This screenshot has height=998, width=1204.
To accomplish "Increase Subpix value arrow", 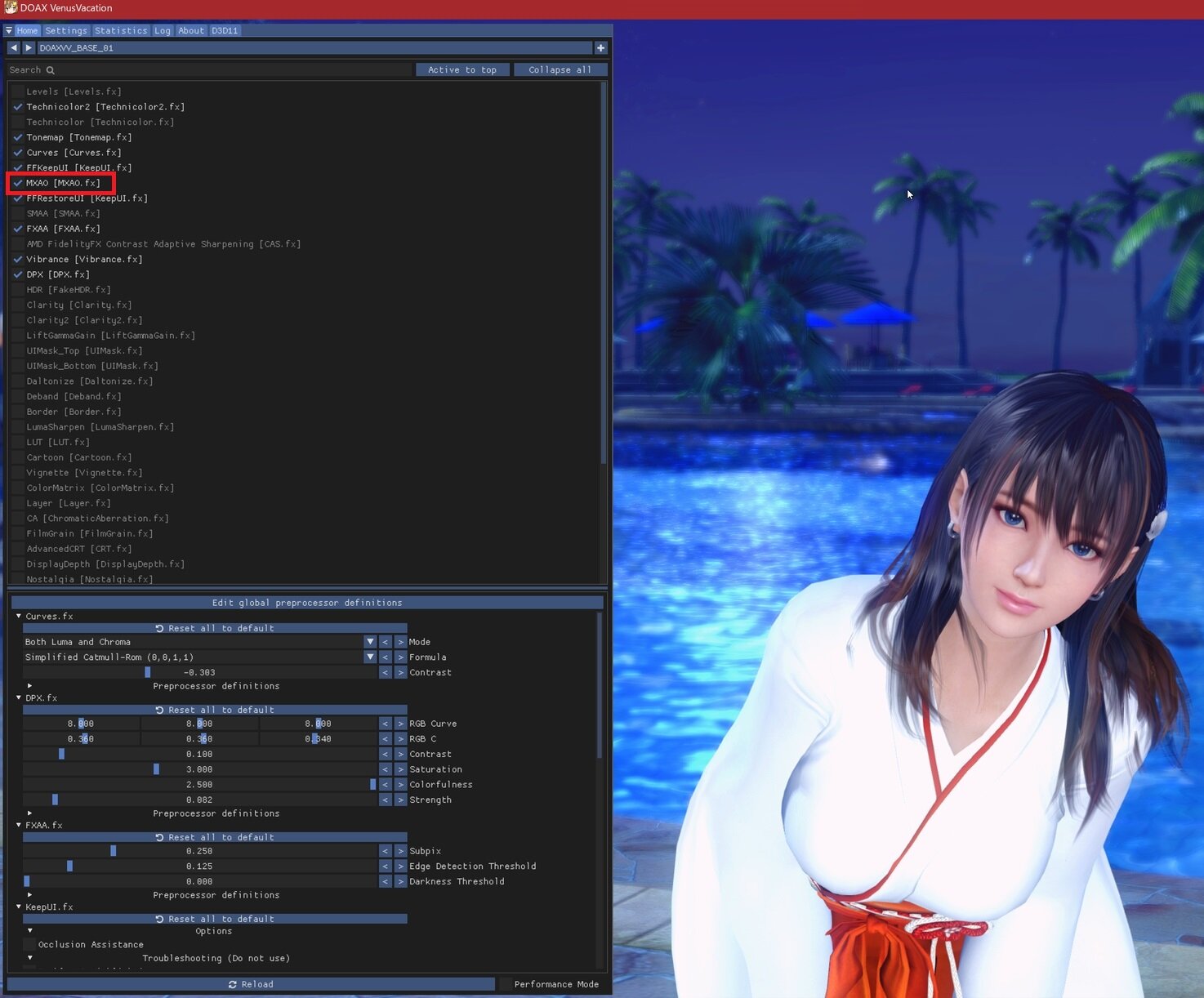I will pyautogui.click(x=400, y=851).
